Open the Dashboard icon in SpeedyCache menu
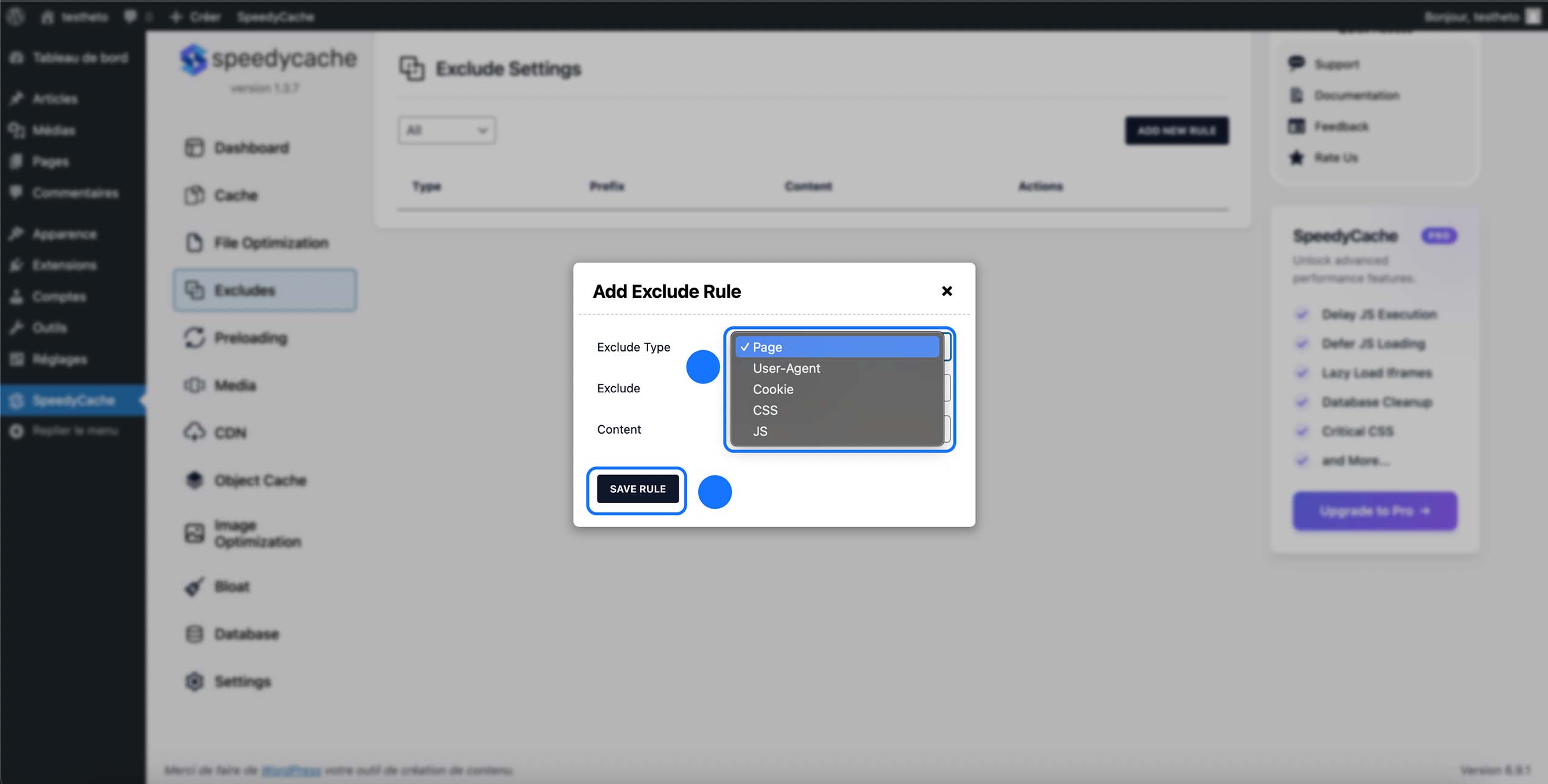Image resolution: width=1548 pixels, height=784 pixels. pyautogui.click(x=194, y=147)
